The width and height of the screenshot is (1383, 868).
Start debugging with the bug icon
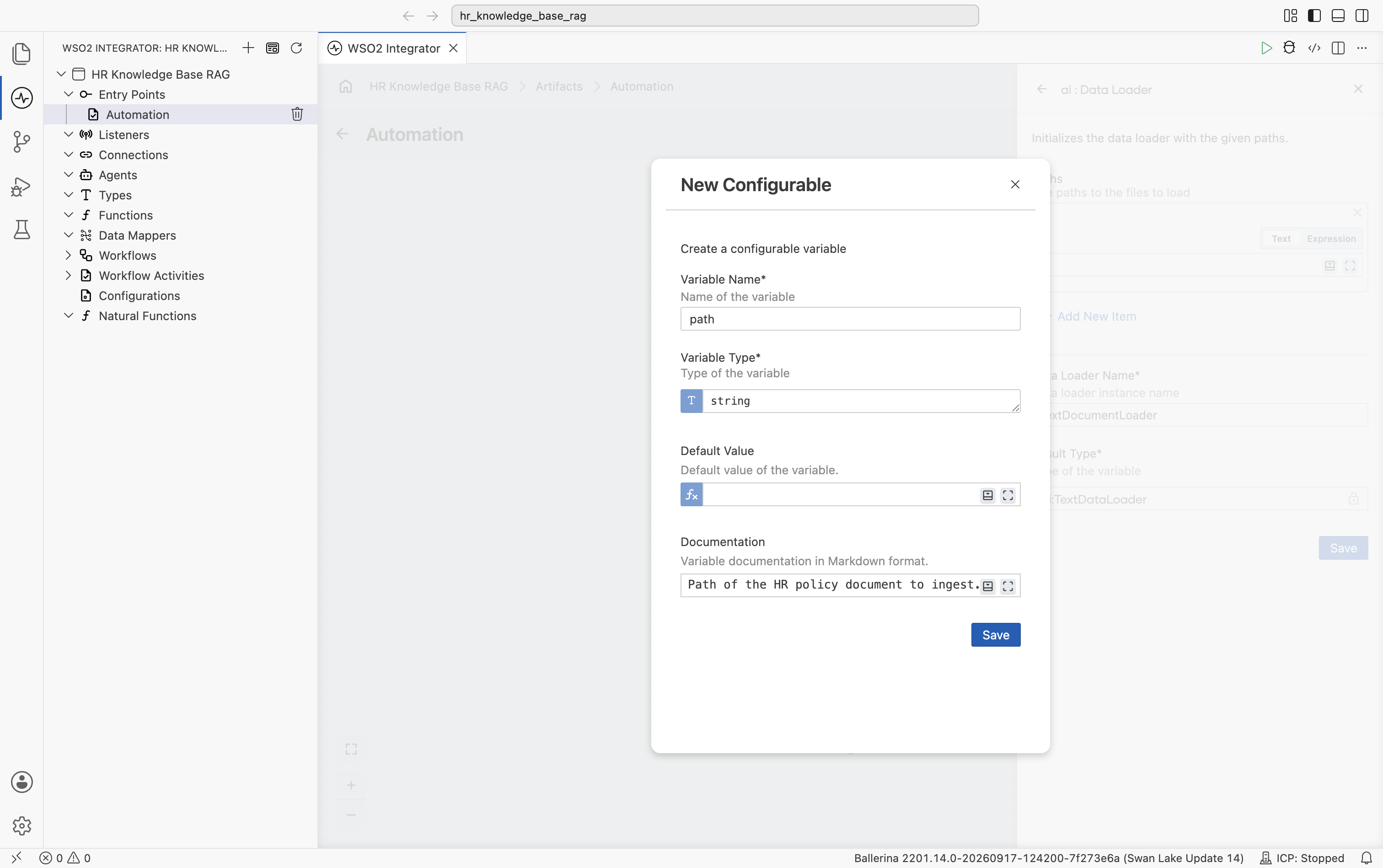pyautogui.click(x=1289, y=48)
